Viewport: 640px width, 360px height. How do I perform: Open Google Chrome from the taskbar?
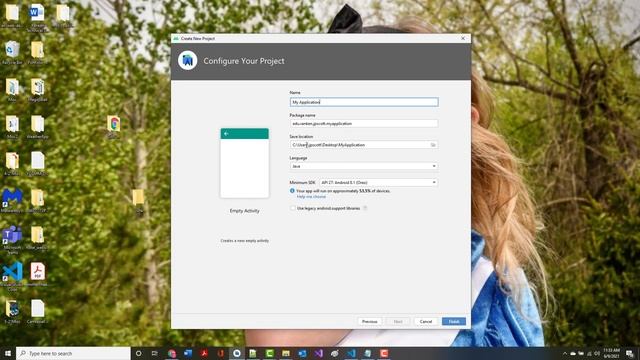pyautogui.click(x=172, y=353)
